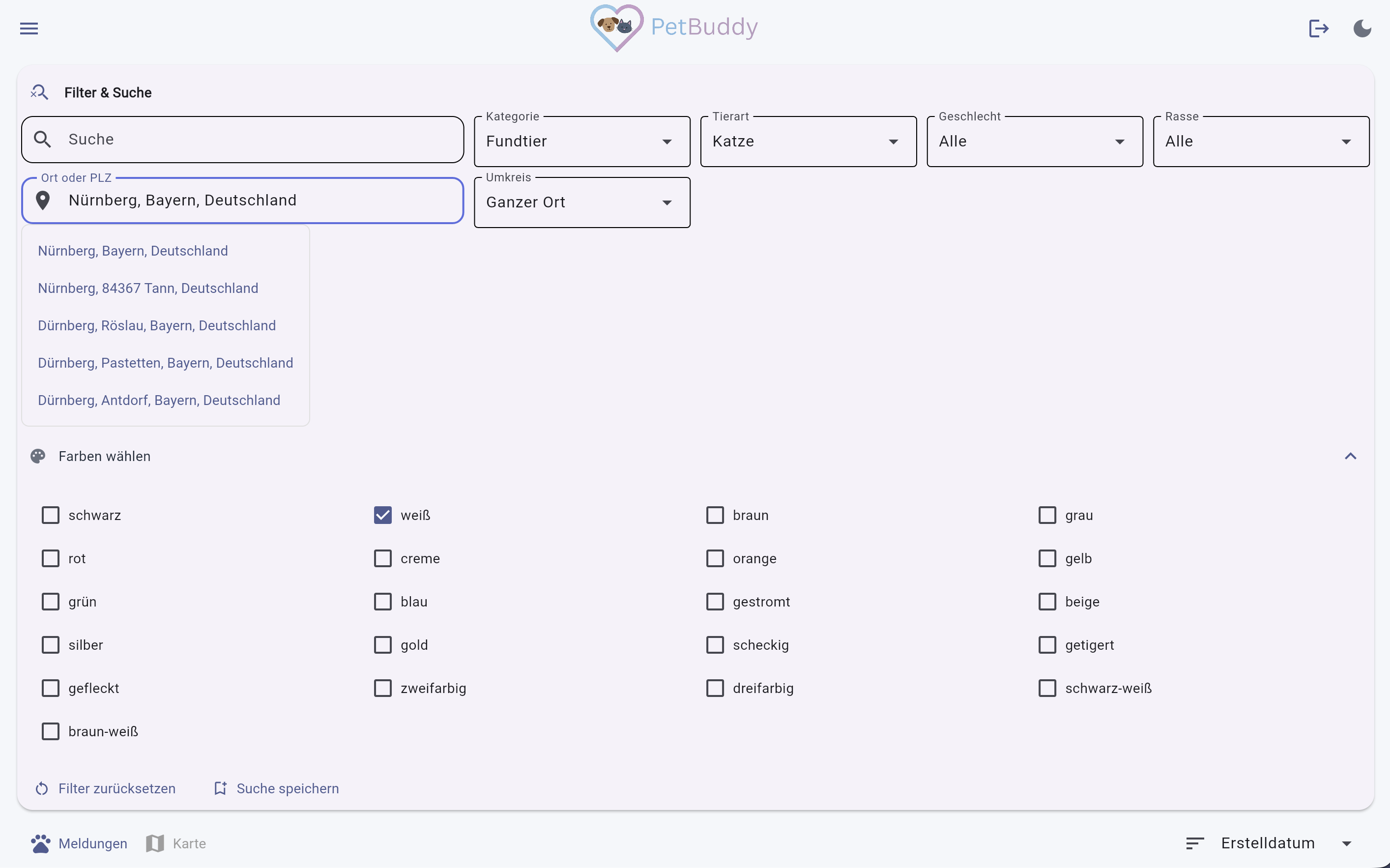Uncheck the weiß color checkbox
This screenshot has width=1390, height=868.
(383, 516)
